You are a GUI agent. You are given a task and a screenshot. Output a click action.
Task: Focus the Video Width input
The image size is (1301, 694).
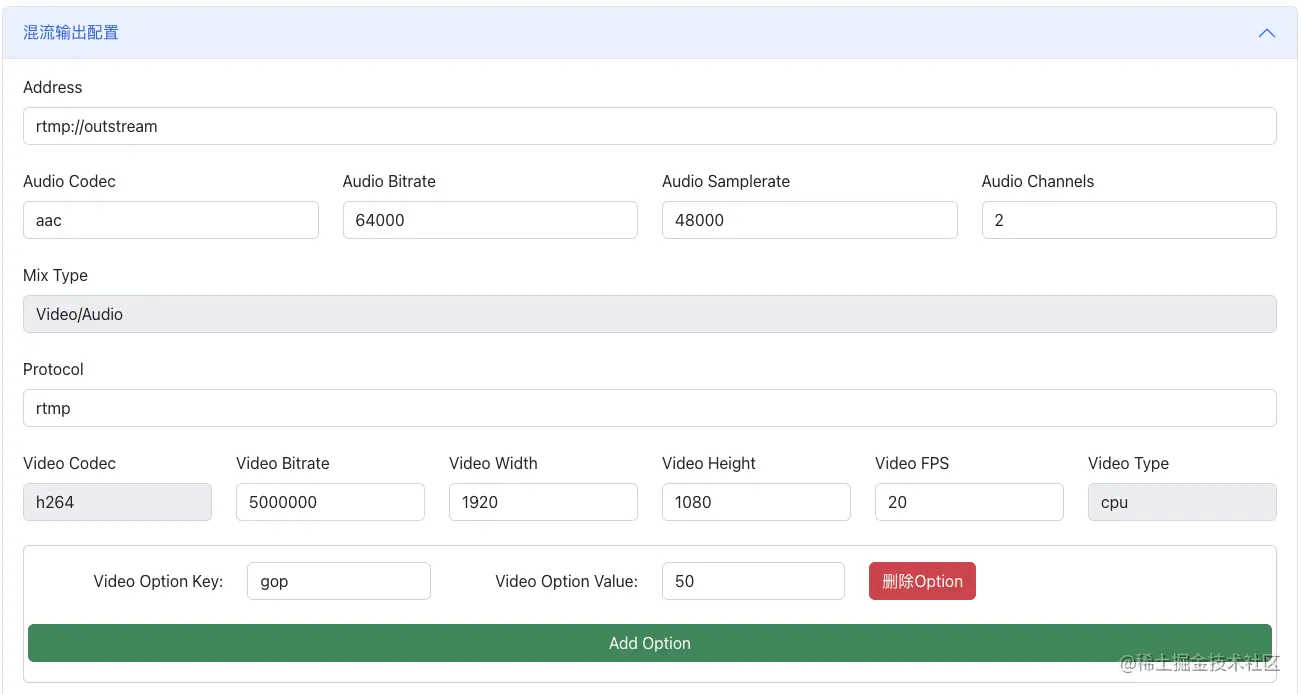pyautogui.click(x=543, y=502)
